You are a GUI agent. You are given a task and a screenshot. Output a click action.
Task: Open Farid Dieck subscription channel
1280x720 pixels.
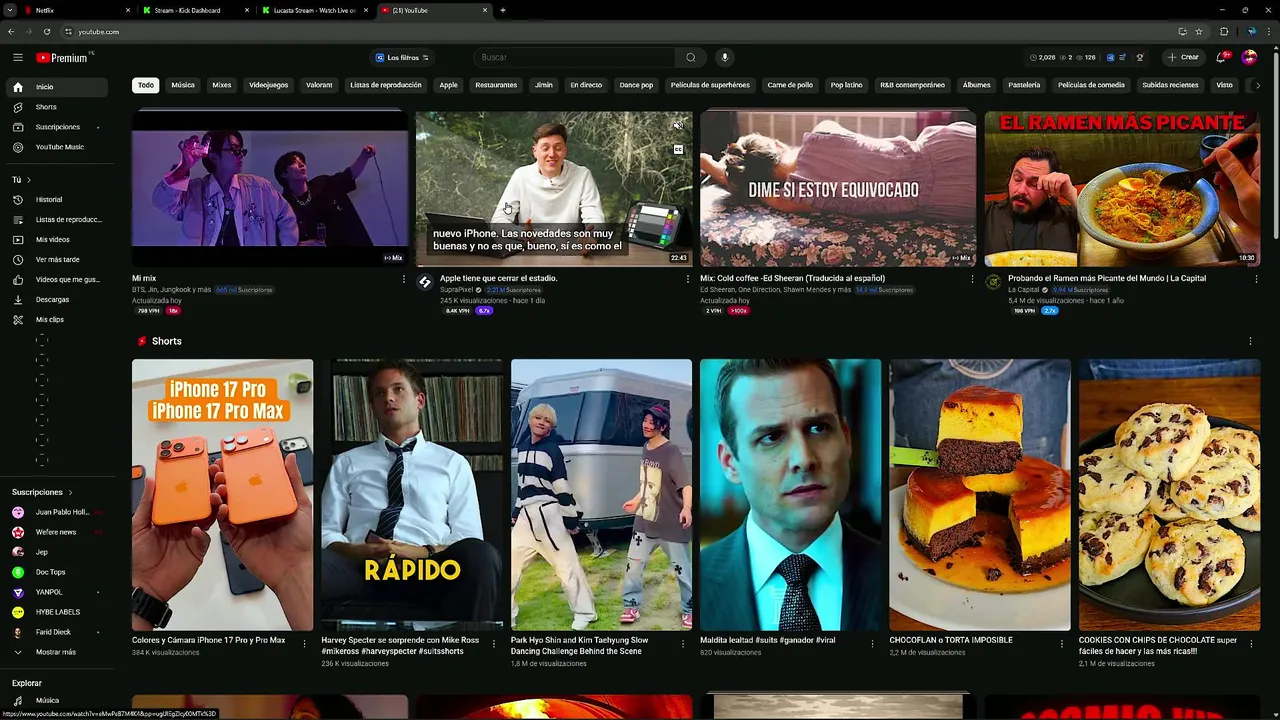pos(55,632)
